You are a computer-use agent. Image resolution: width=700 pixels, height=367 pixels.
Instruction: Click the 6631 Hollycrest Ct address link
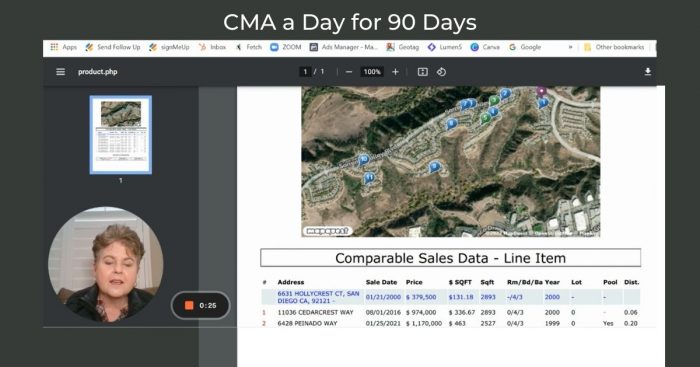click(x=318, y=297)
